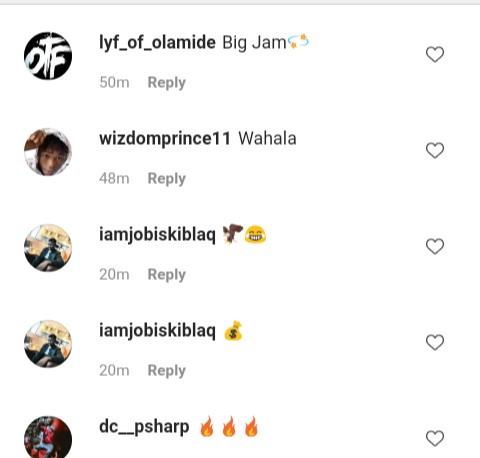Visit lyf_of_olamide username link

pyautogui.click(x=157, y=43)
